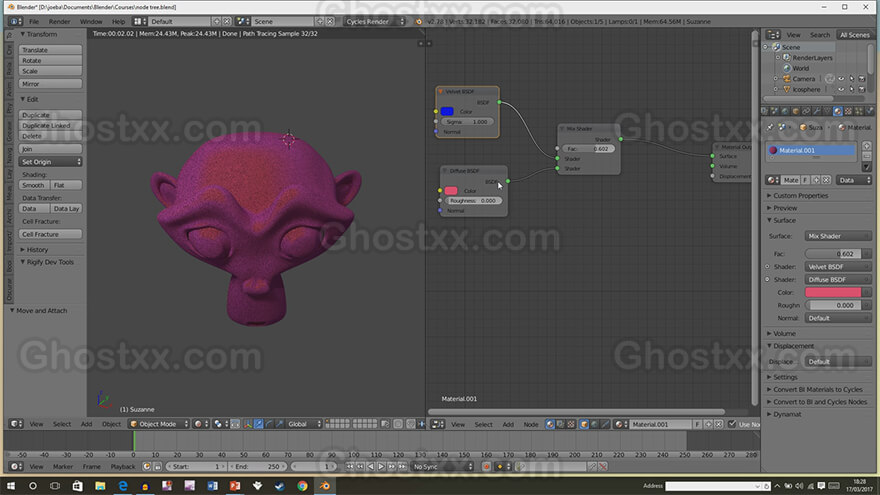Open the Object properties tab
Viewport: 880px width, 495px height.
pyautogui.click(x=796, y=111)
